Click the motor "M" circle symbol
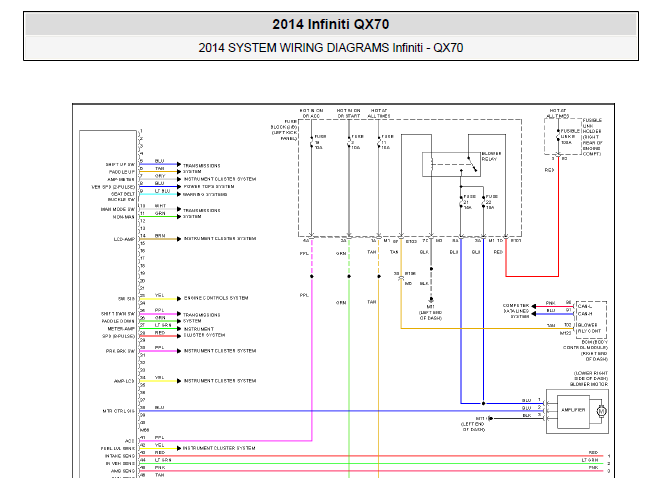The height and width of the screenshot is (478, 662). pos(602,411)
